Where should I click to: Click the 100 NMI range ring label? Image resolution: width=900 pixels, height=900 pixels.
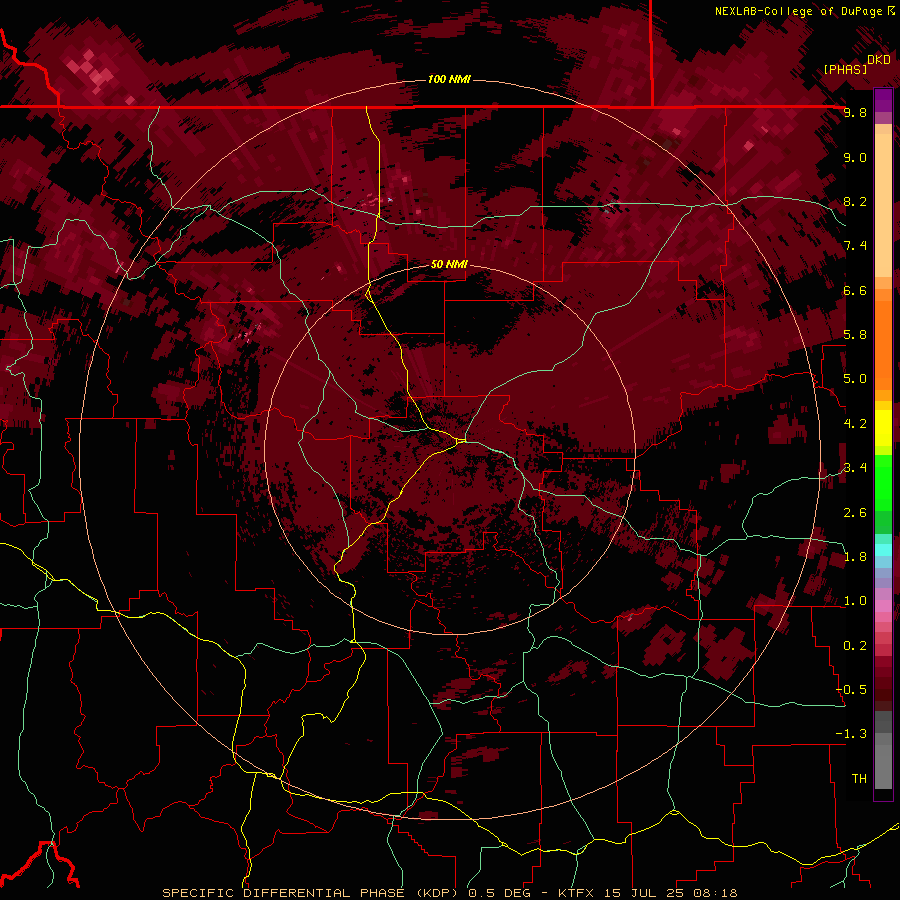click(449, 79)
